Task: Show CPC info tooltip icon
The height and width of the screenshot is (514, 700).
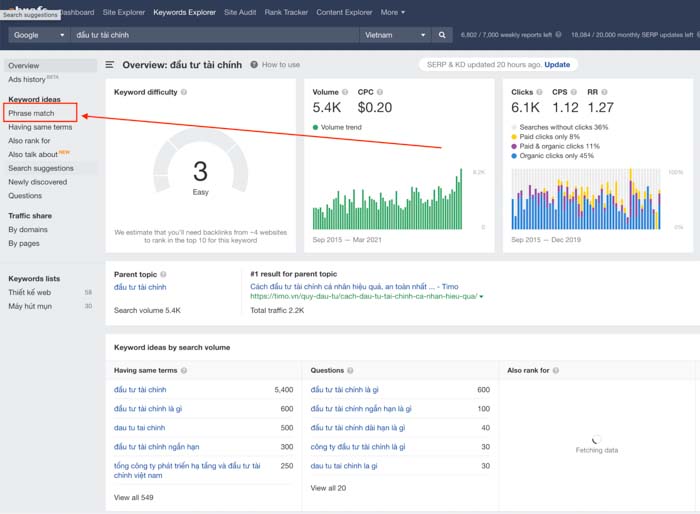Action: (380, 92)
